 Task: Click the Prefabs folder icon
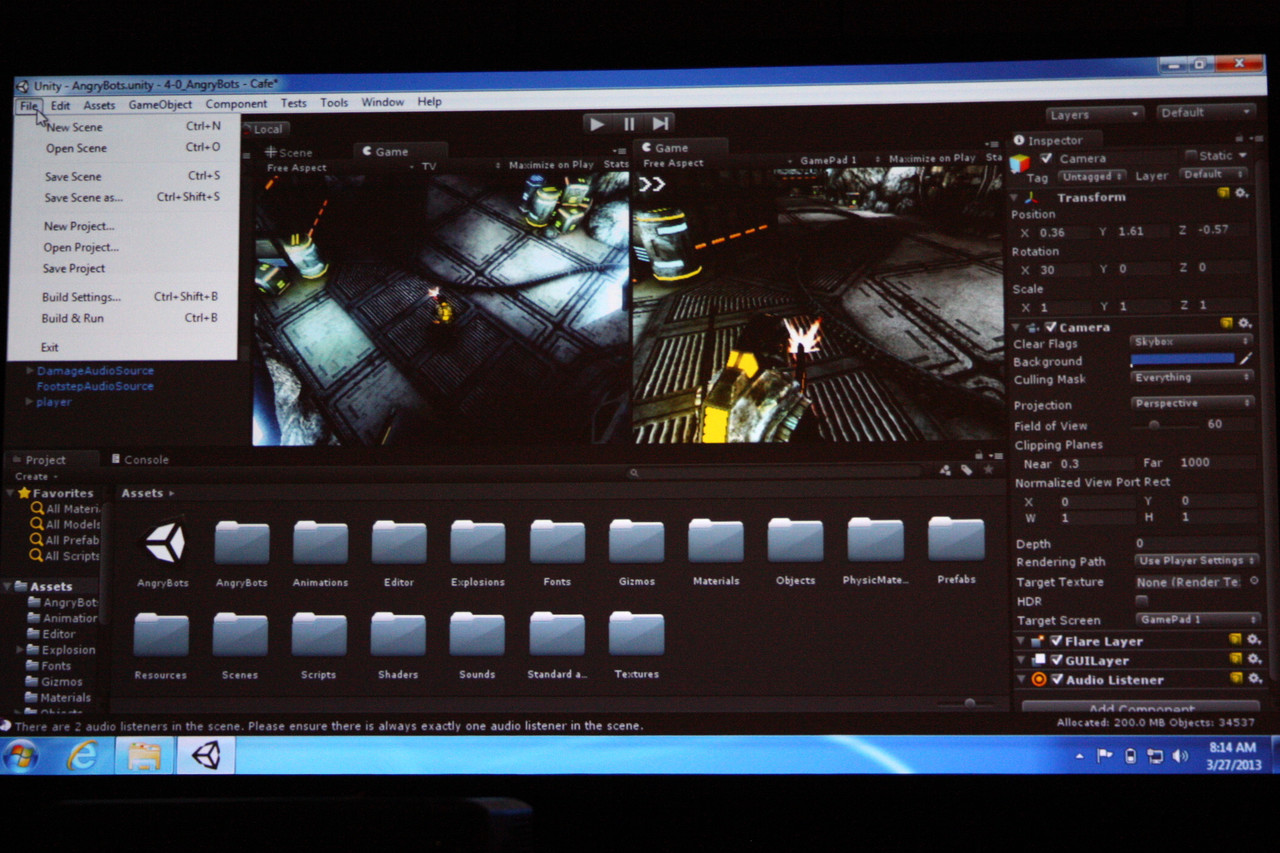pyautogui.click(x=956, y=540)
